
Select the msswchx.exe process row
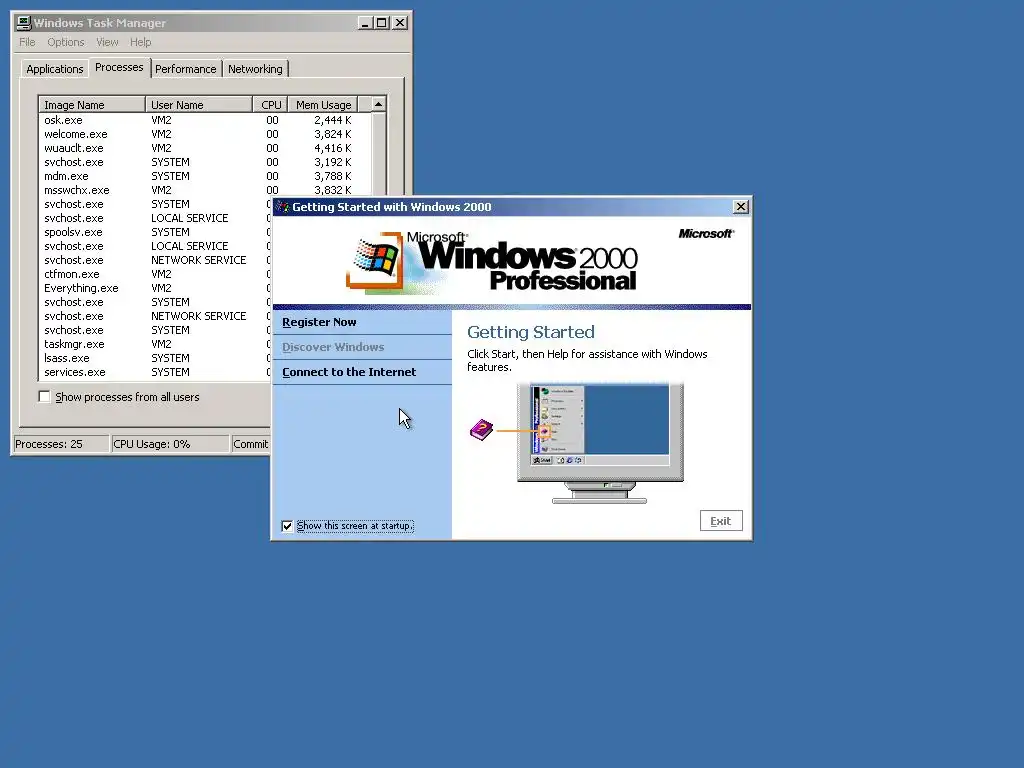point(204,190)
